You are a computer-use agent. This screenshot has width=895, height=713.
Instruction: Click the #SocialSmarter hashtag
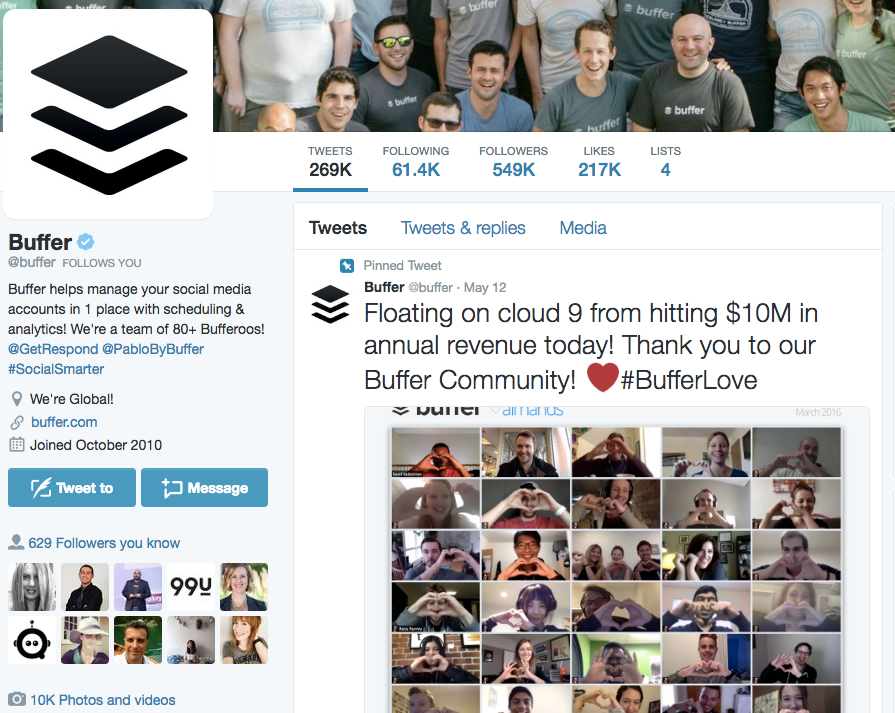point(56,369)
